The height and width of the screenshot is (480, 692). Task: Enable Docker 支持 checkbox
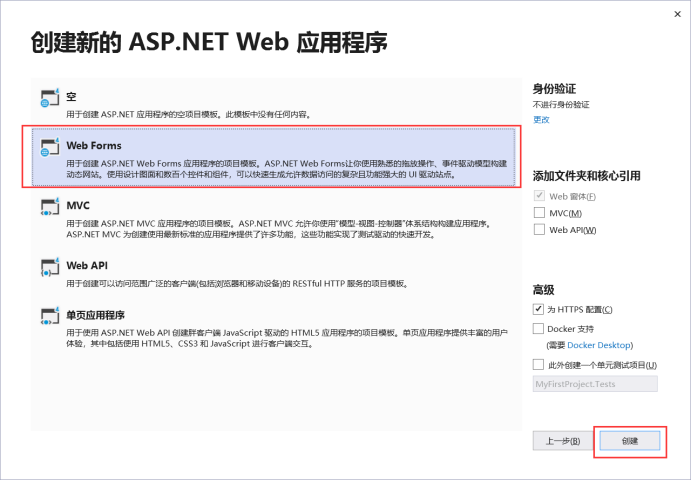click(x=538, y=328)
